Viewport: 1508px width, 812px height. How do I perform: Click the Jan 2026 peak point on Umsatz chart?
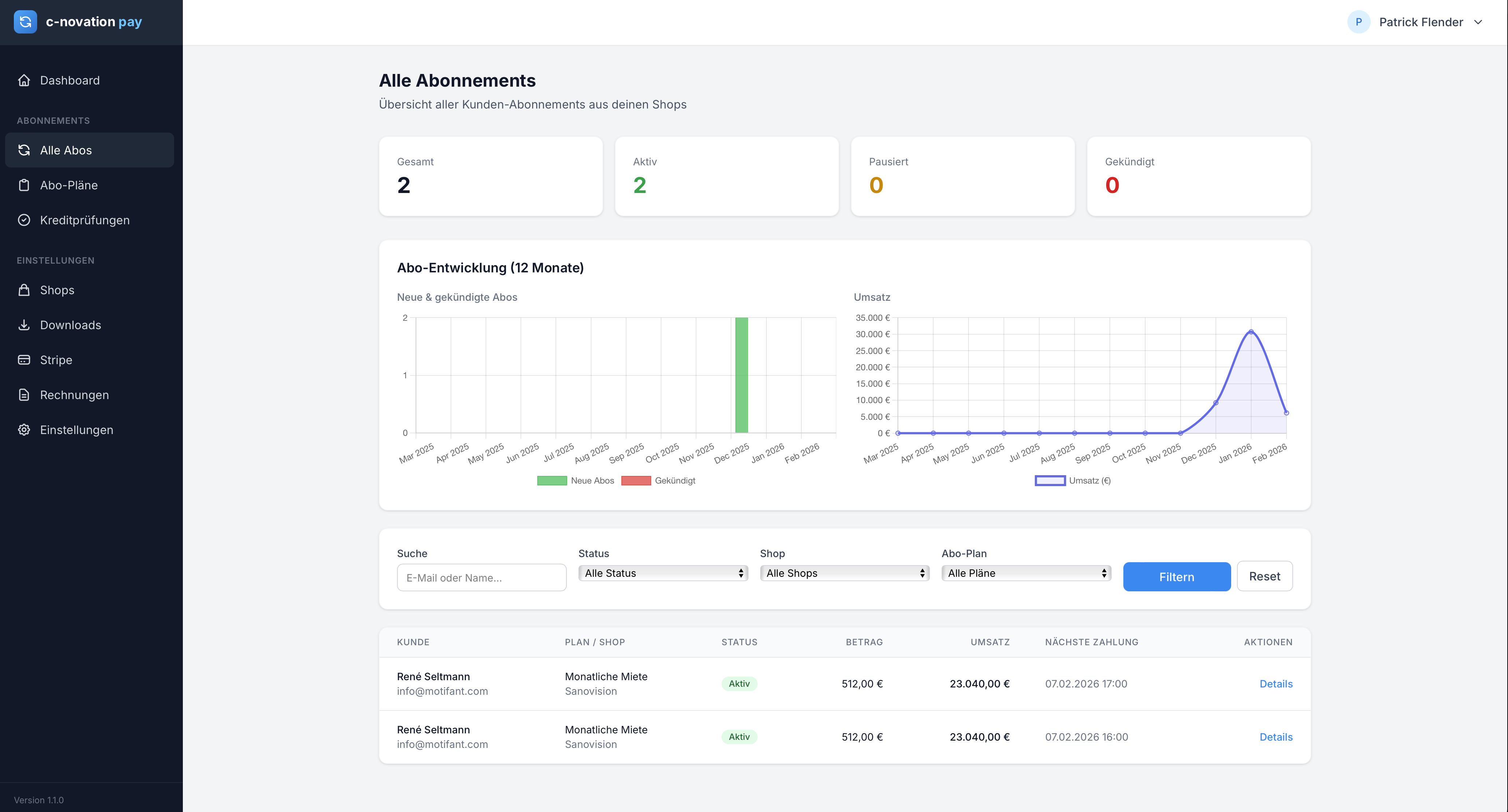[1251, 332]
